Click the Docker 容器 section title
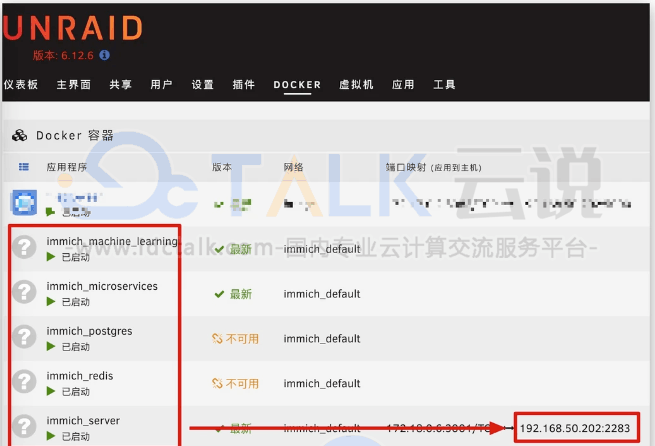Image resolution: width=655 pixels, height=446 pixels. (75, 135)
